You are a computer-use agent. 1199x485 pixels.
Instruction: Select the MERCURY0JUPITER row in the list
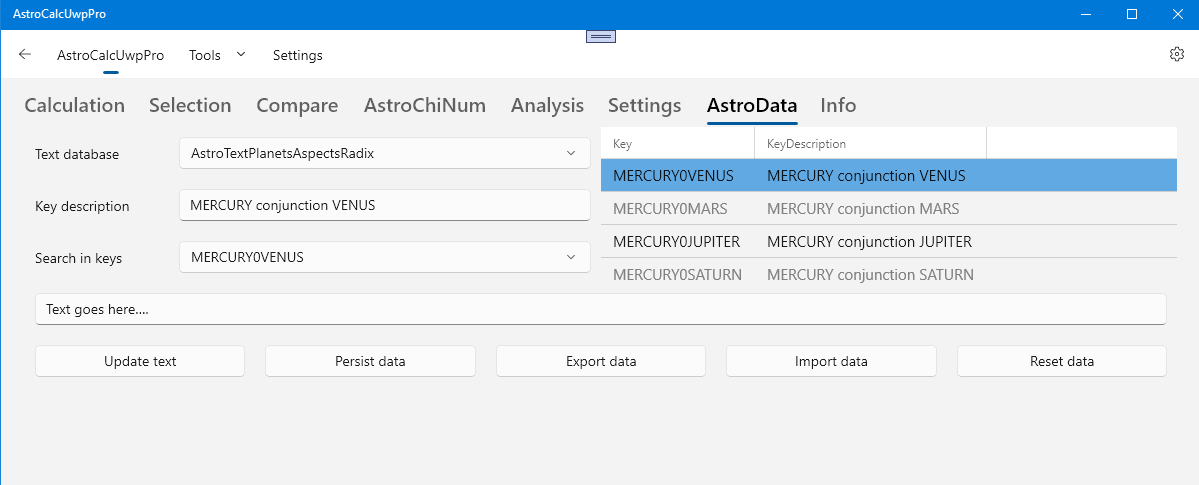coord(792,242)
